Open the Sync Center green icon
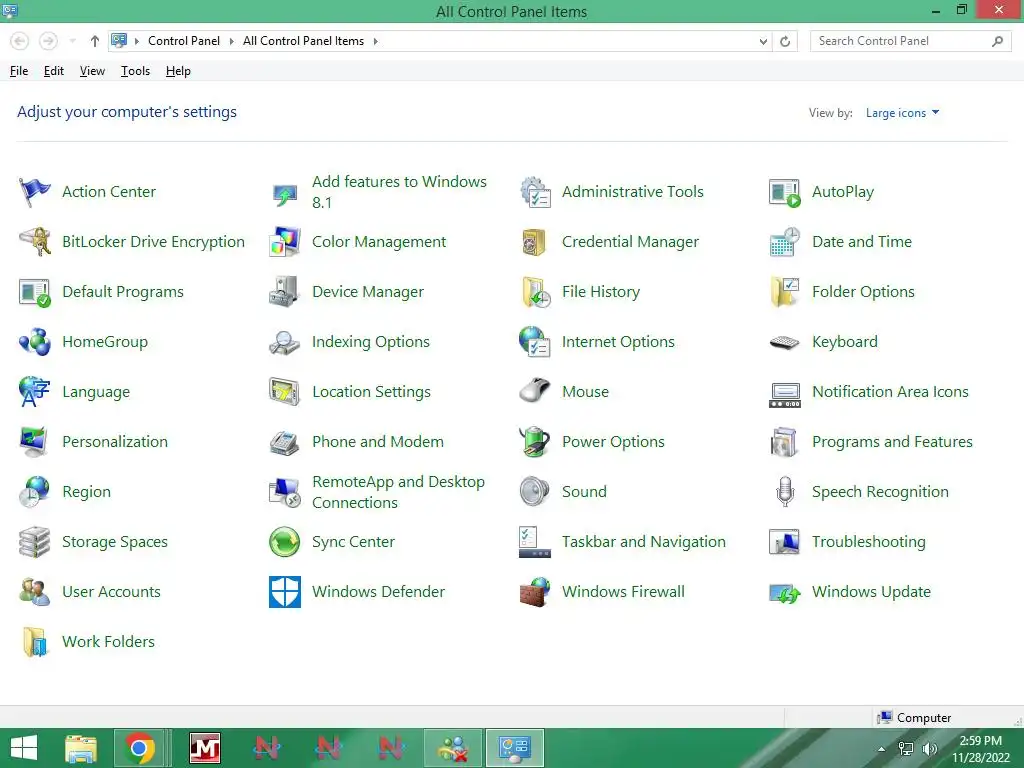 (x=285, y=542)
